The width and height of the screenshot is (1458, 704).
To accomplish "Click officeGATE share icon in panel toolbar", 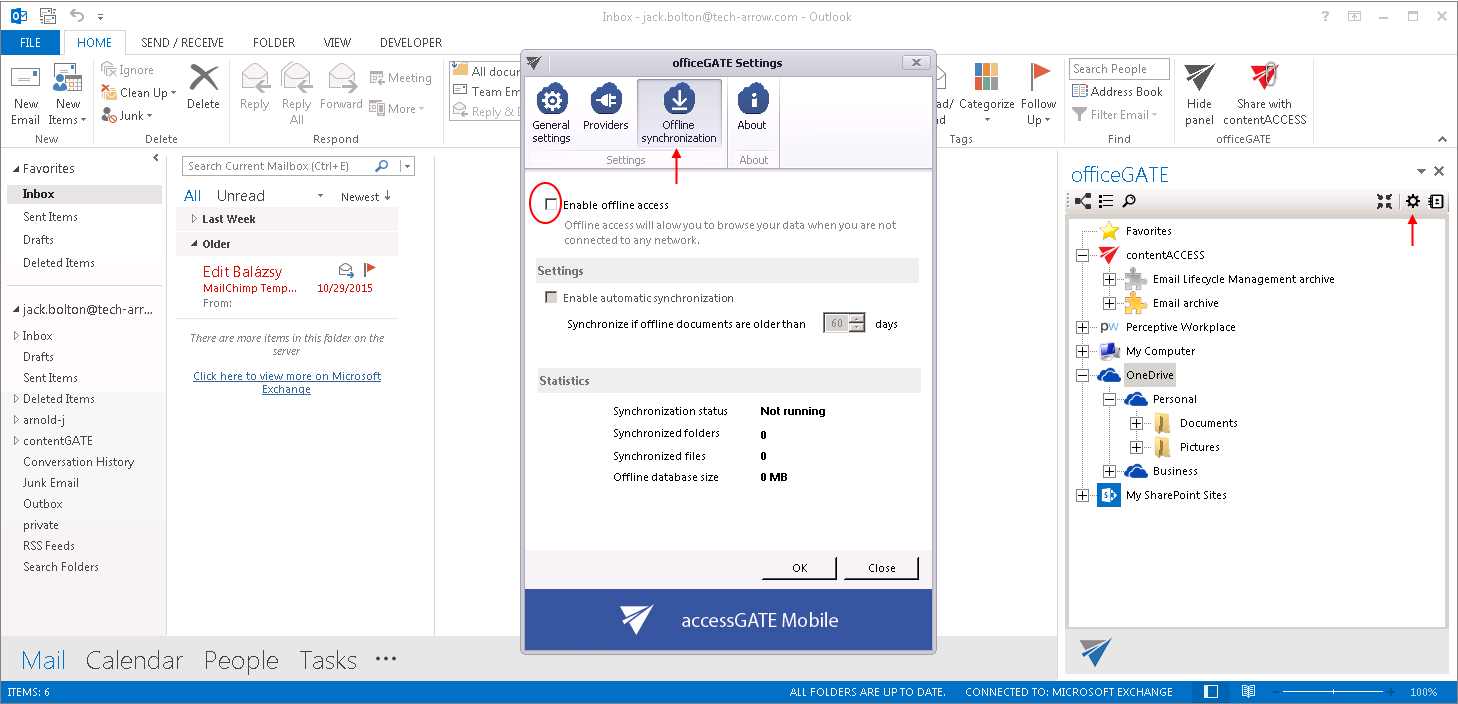I will pos(1083,201).
